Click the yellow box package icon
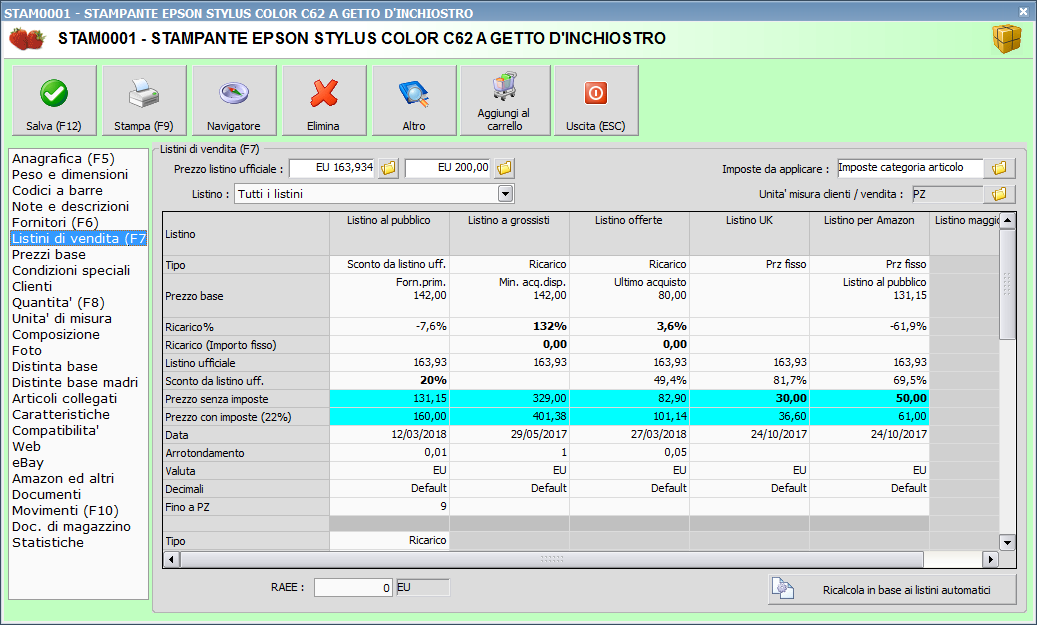 (x=1007, y=39)
